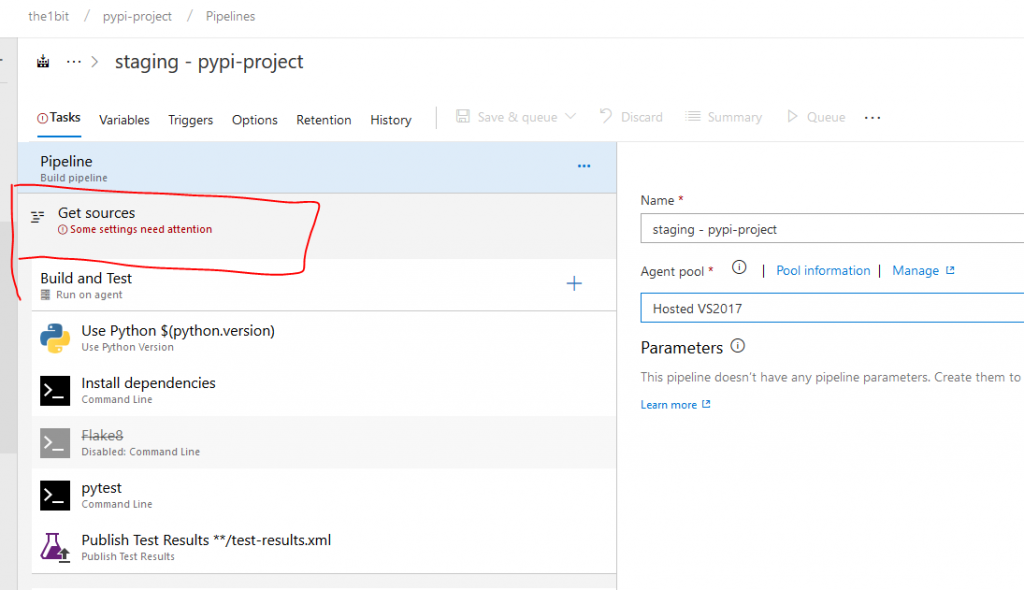Image resolution: width=1024 pixels, height=590 pixels.
Task: Click the Save & queue button
Action: (516, 117)
